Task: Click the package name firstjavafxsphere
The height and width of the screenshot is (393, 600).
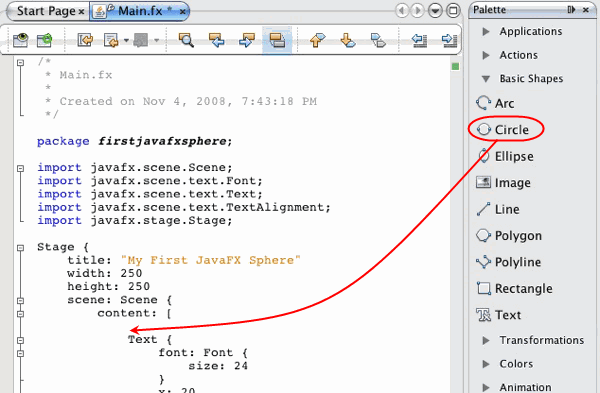Action: (x=162, y=141)
